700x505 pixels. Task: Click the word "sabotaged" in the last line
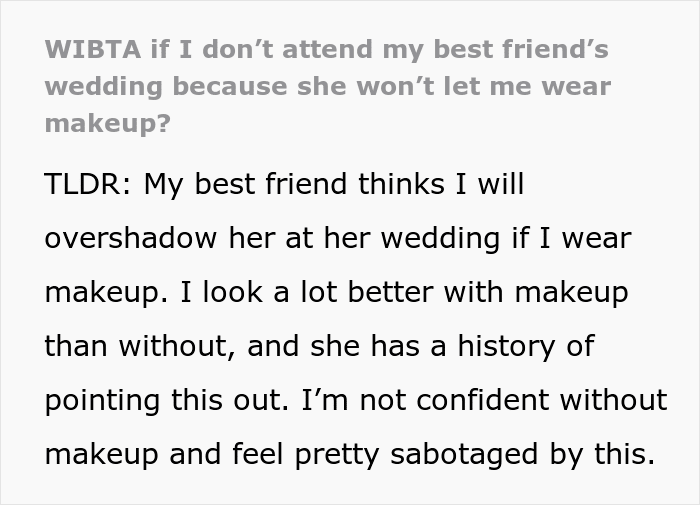click(464, 455)
